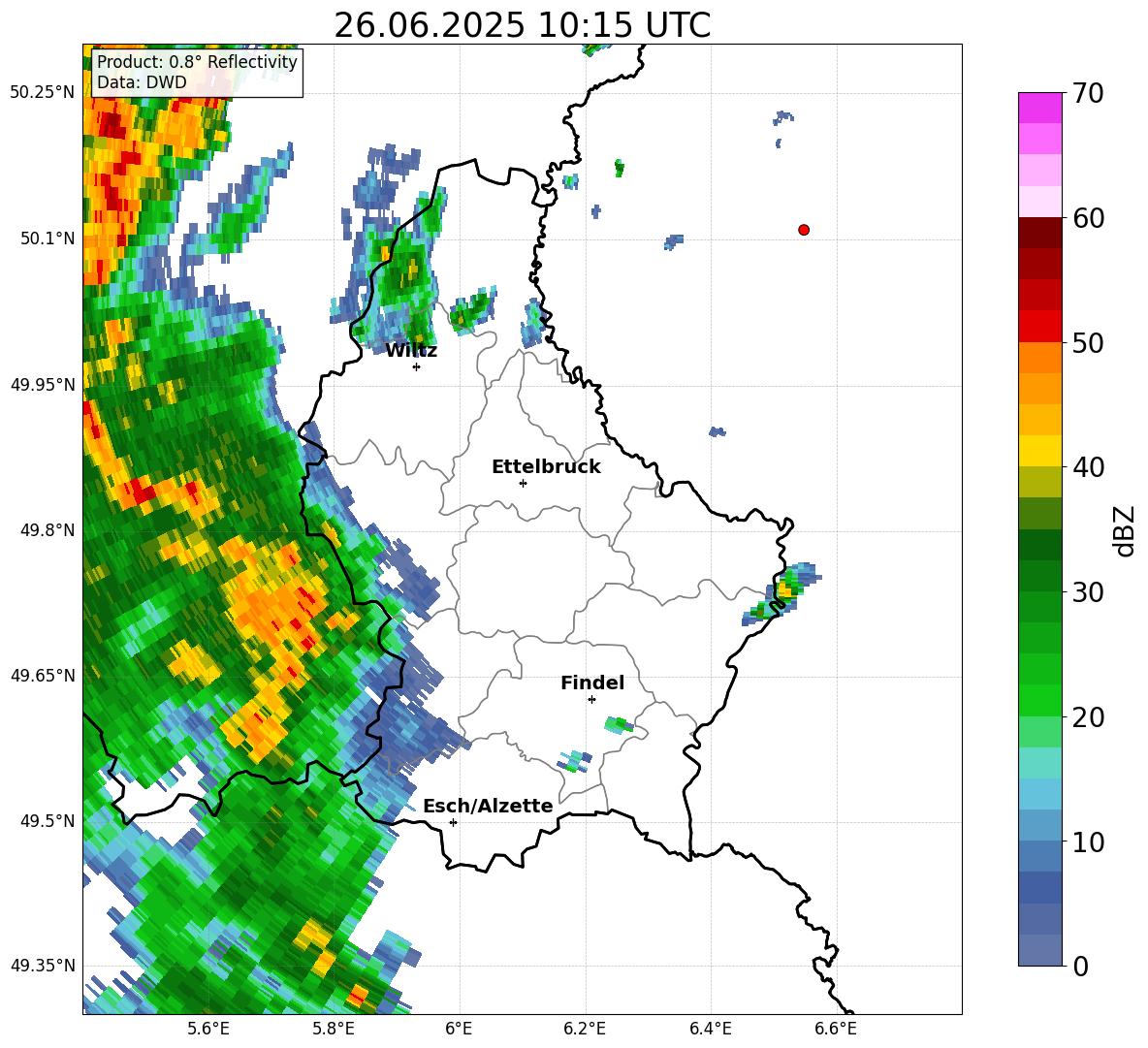Click the light blue colorbar segment above 10
The width and height of the screenshot is (1148, 1048).
pyautogui.click(x=1039, y=826)
